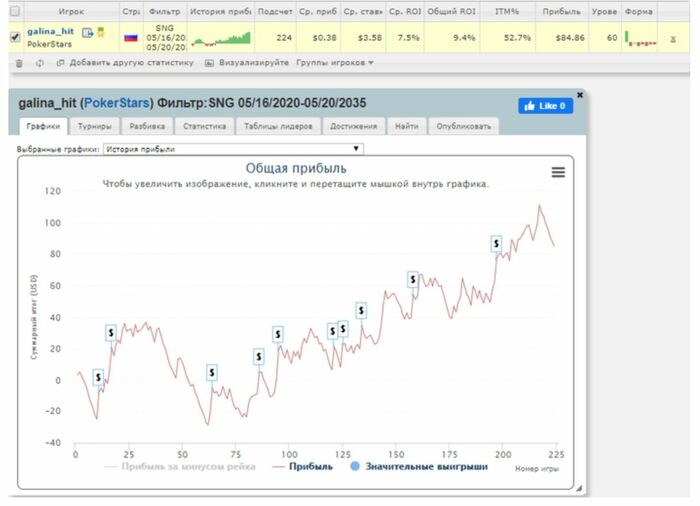Switch to the Турниры tab
700x506 pixels.
click(95, 126)
